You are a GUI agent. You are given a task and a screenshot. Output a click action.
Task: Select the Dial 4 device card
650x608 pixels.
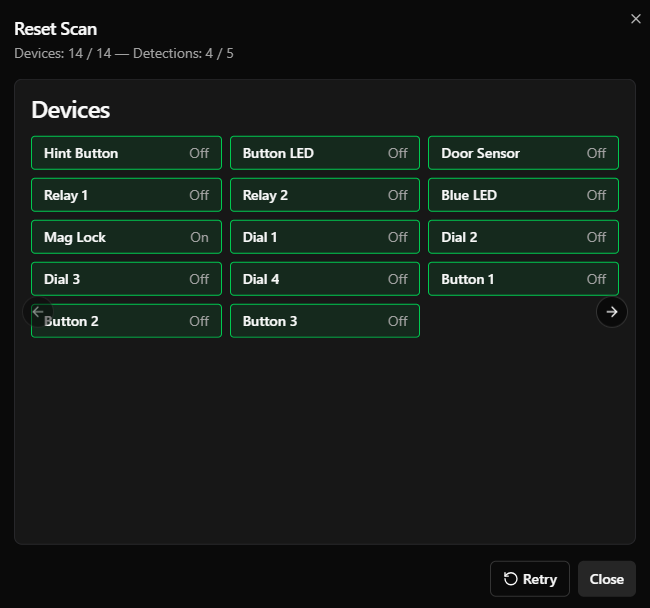(x=325, y=279)
